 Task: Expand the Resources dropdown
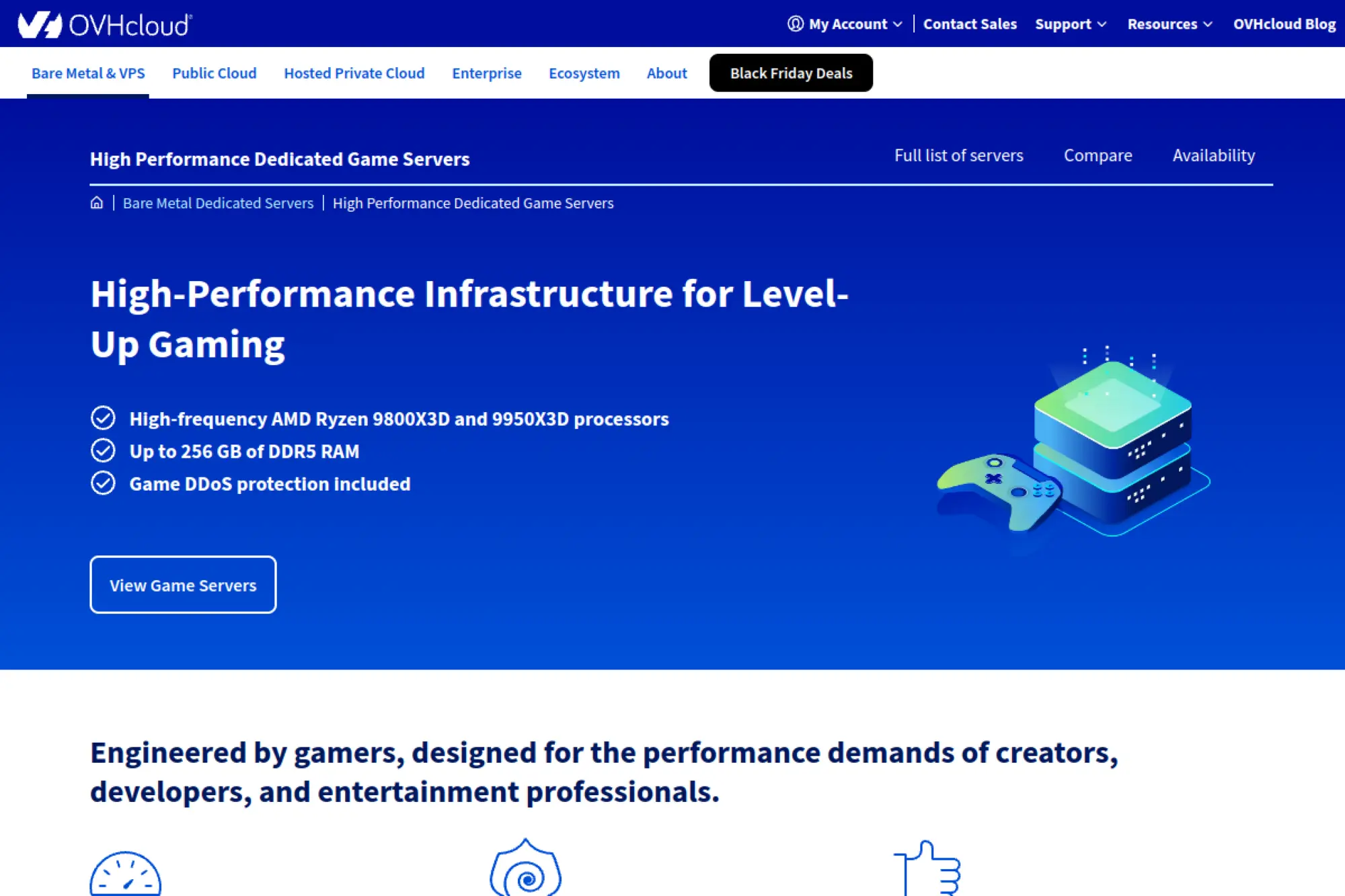[x=1169, y=24]
